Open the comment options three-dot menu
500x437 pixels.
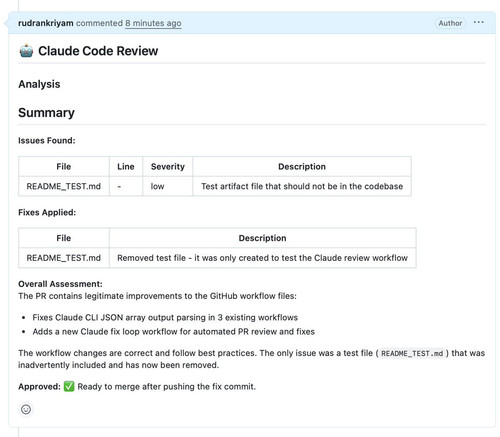point(478,22)
